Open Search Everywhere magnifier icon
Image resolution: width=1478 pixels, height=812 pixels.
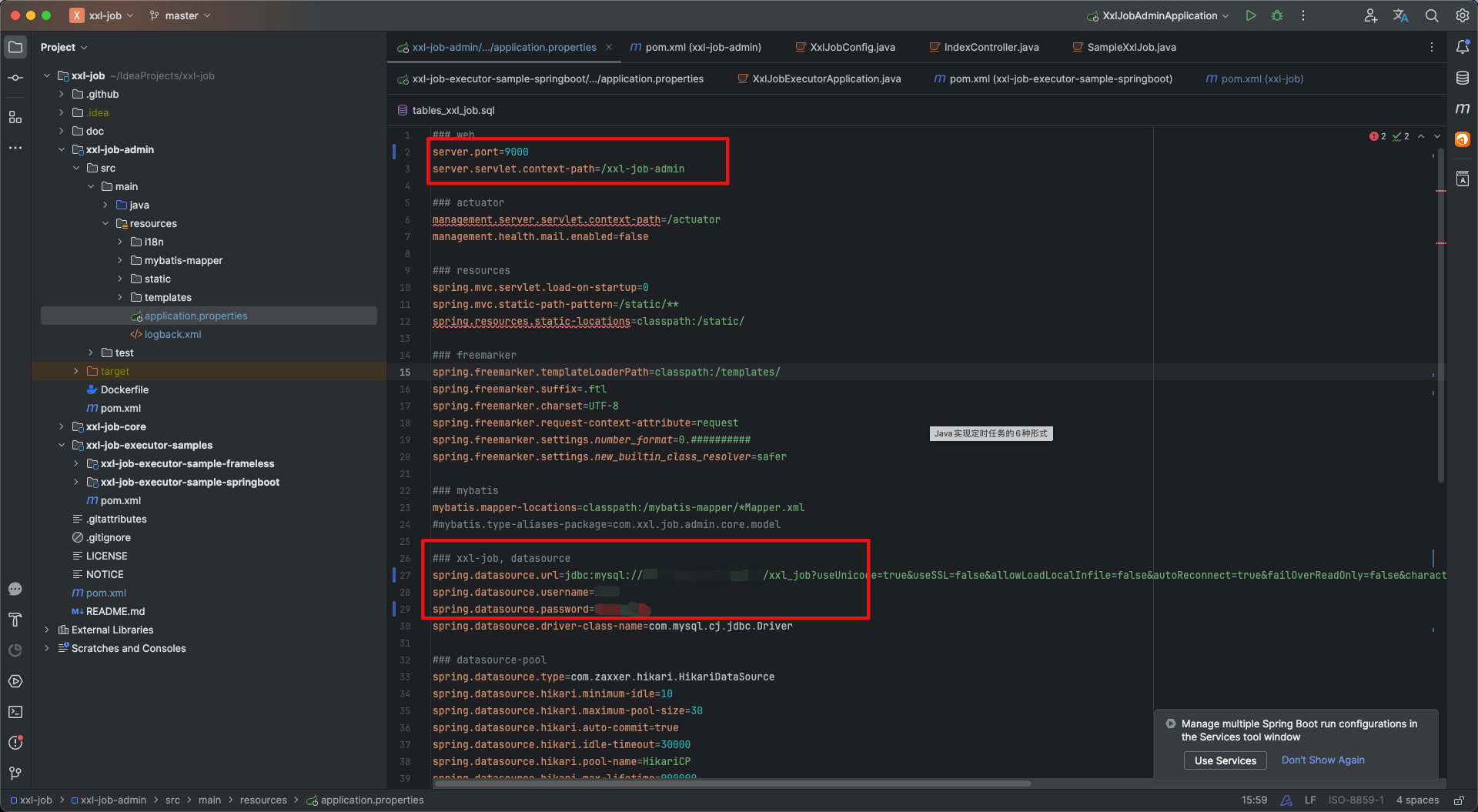point(1432,15)
